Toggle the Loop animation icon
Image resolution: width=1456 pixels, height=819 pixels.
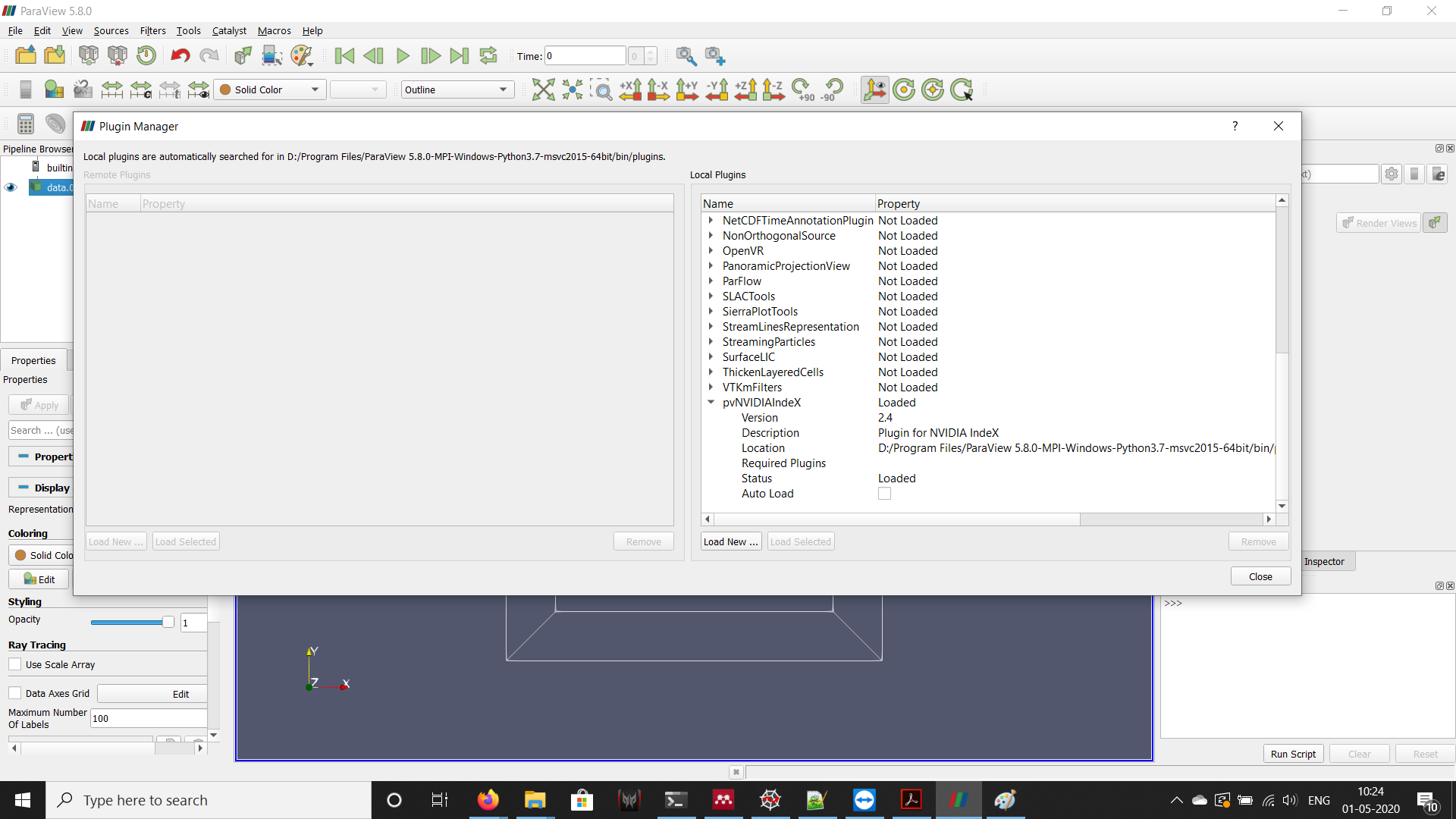click(x=488, y=55)
